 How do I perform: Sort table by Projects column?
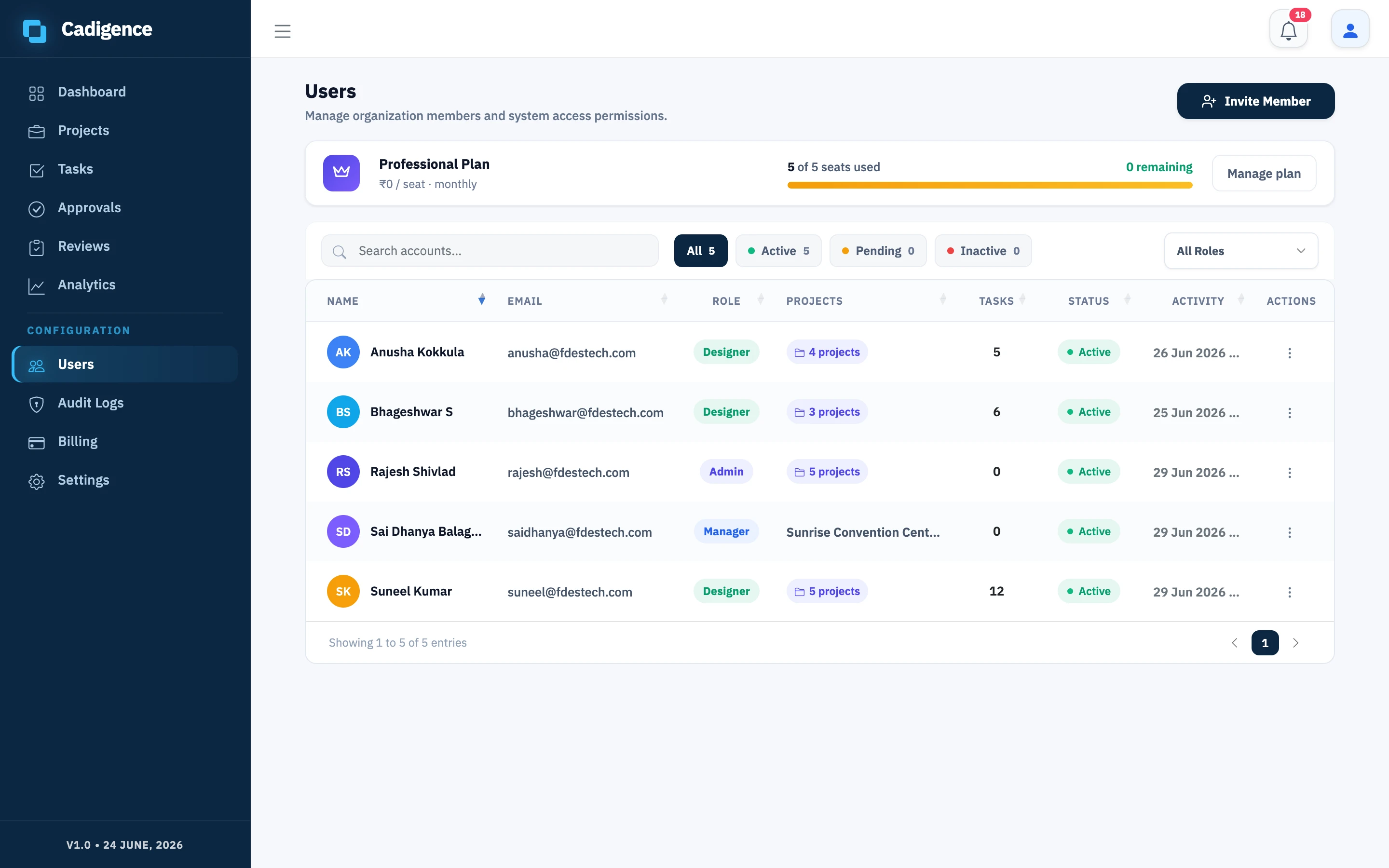(943, 299)
